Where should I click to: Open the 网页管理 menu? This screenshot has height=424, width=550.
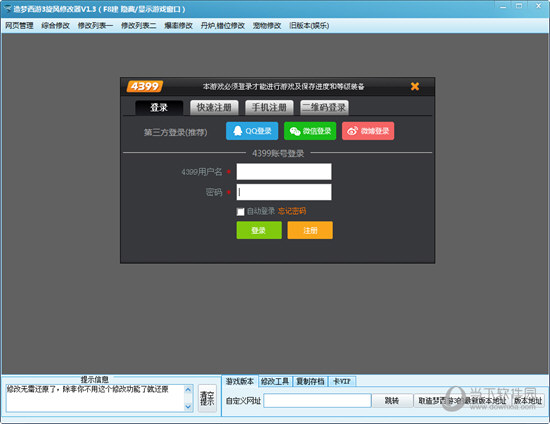coord(19,26)
